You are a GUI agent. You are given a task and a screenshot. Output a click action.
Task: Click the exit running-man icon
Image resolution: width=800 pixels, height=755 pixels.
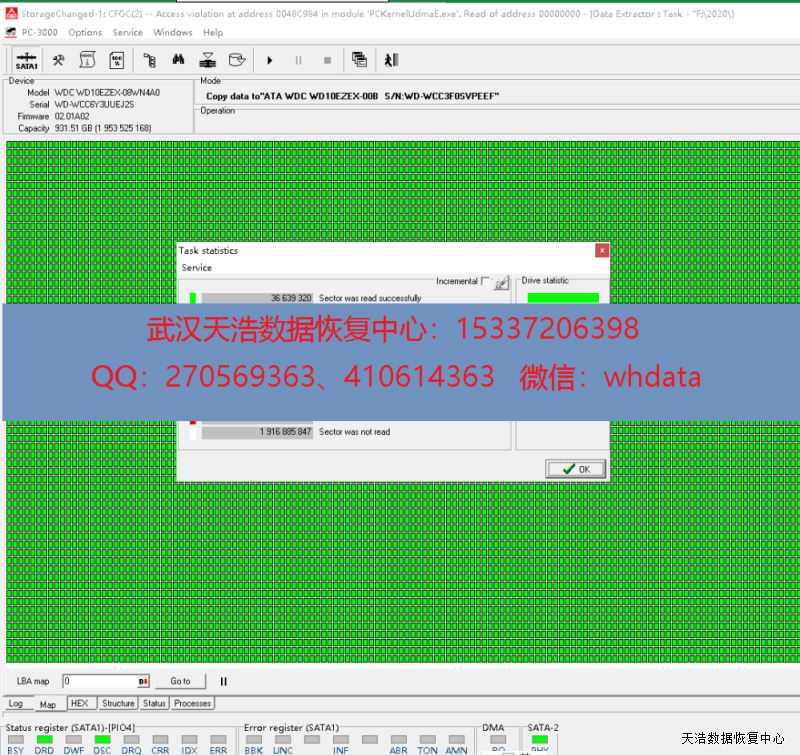point(391,60)
